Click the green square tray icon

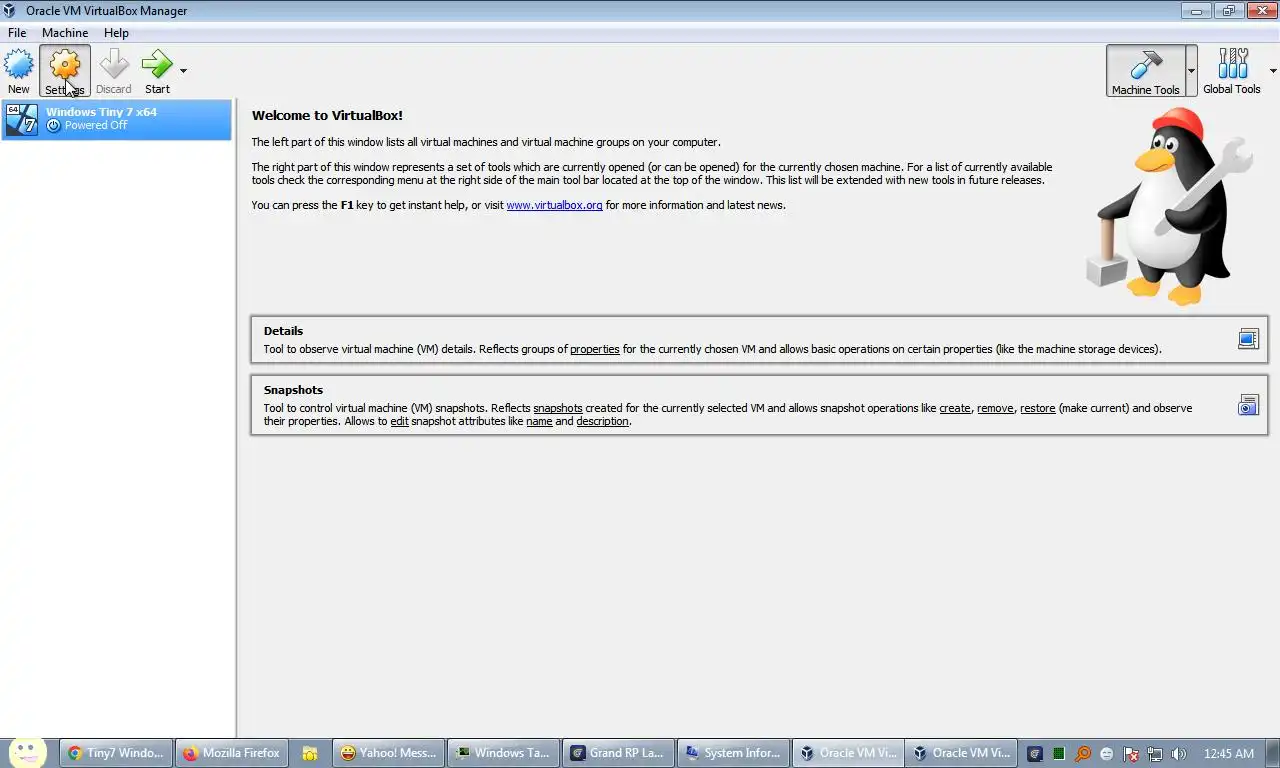[x=1058, y=754]
